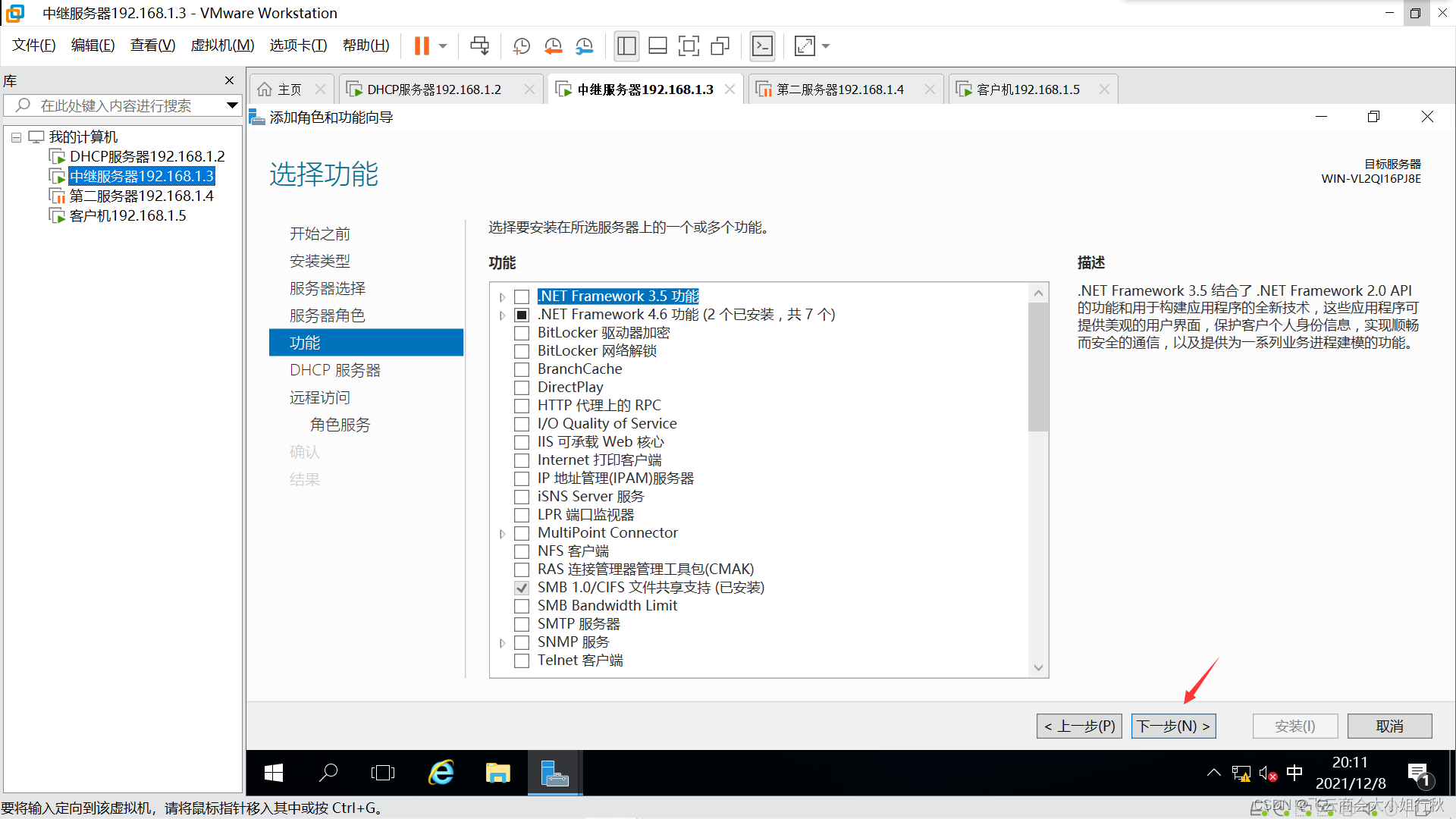The height and width of the screenshot is (819, 1456).
Task: Click the features list scrollbar down arrow
Action: tap(1038, 668)
